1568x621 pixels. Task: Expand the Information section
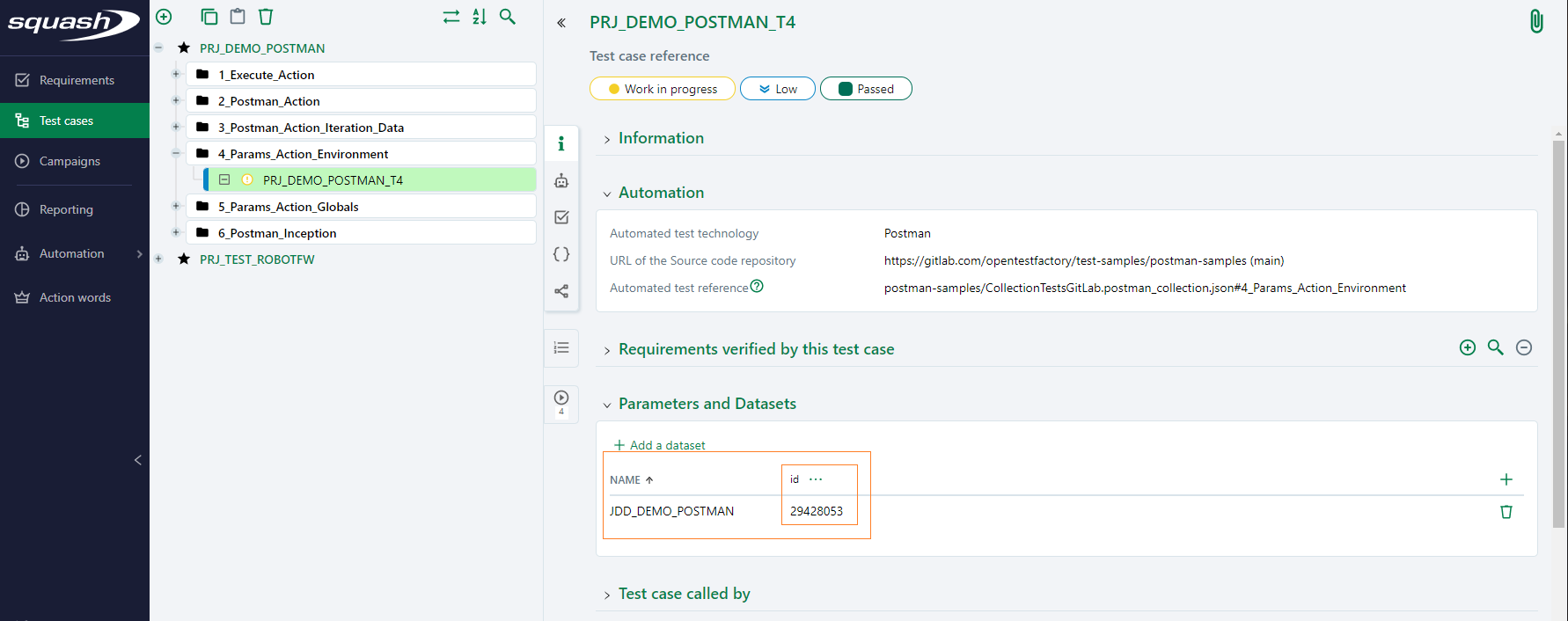[x=660, y=138]
